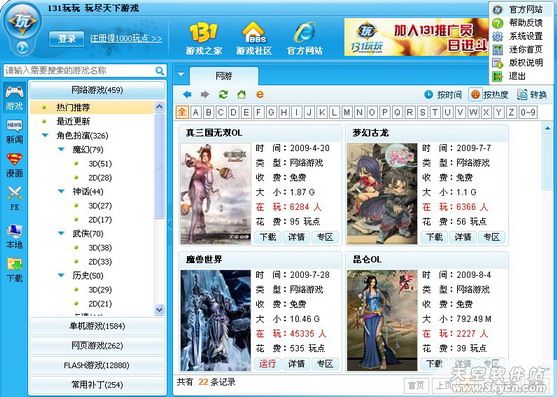Image resolution: width=557 pixels, height=397 pixels.
Task: Click 专区 for 真三国无双OL
Action: (325, 237)
